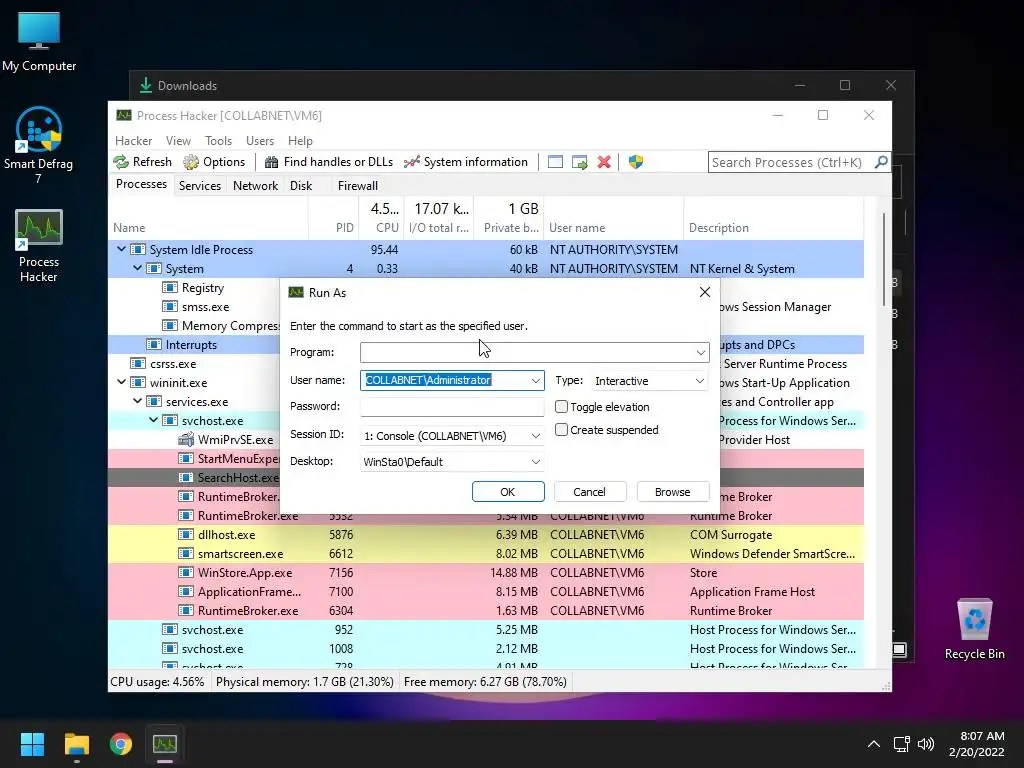Select the WinStore.App.exe process row
The height and width of the screenshot is (768, 1024).
pos(486,572)
